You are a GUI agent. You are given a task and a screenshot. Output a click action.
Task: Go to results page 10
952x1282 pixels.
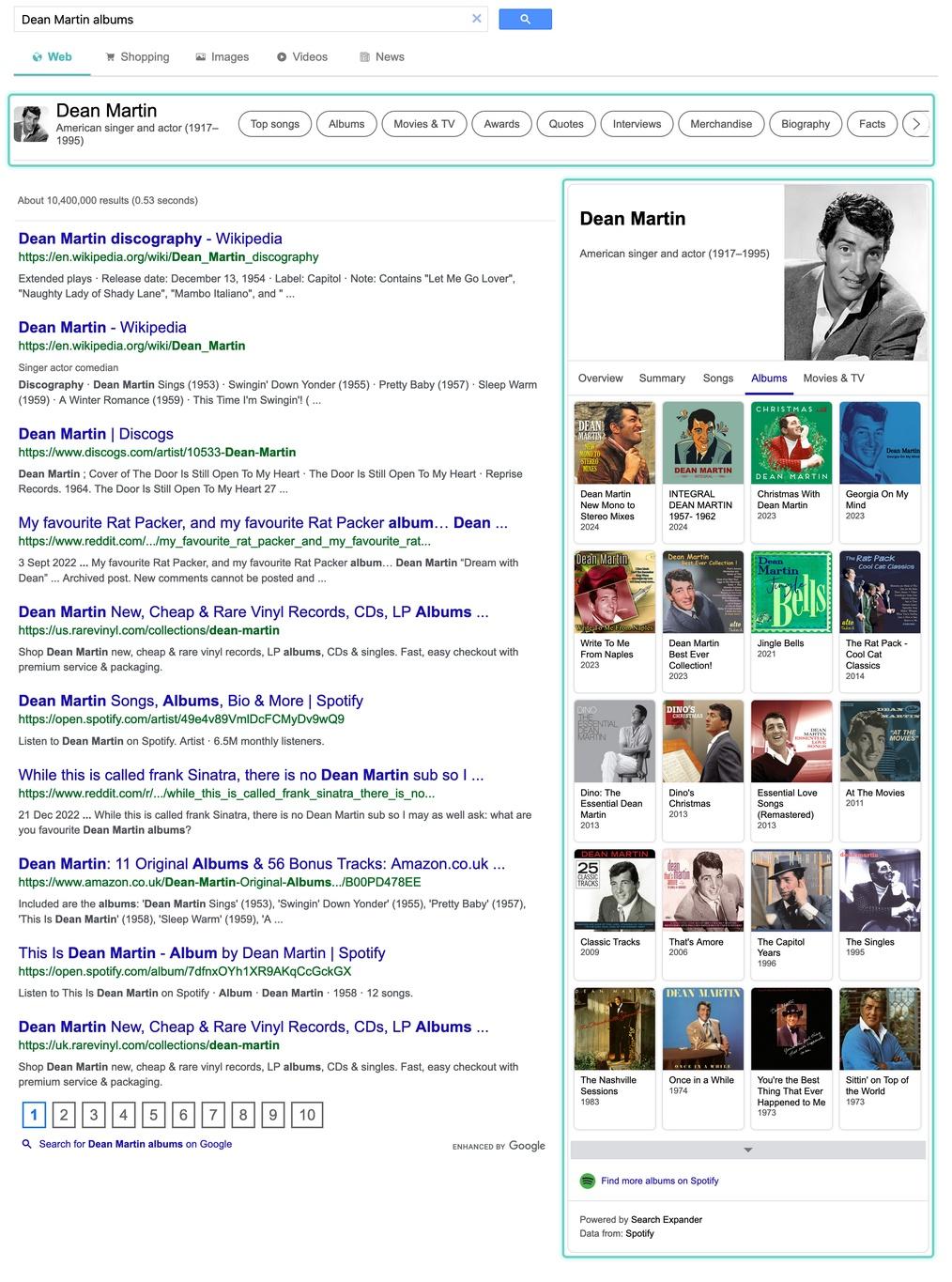click(307, 1115)
